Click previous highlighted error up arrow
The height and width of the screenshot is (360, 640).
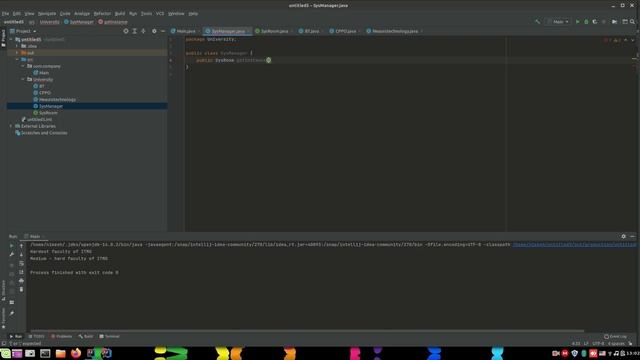click(626, 40)
